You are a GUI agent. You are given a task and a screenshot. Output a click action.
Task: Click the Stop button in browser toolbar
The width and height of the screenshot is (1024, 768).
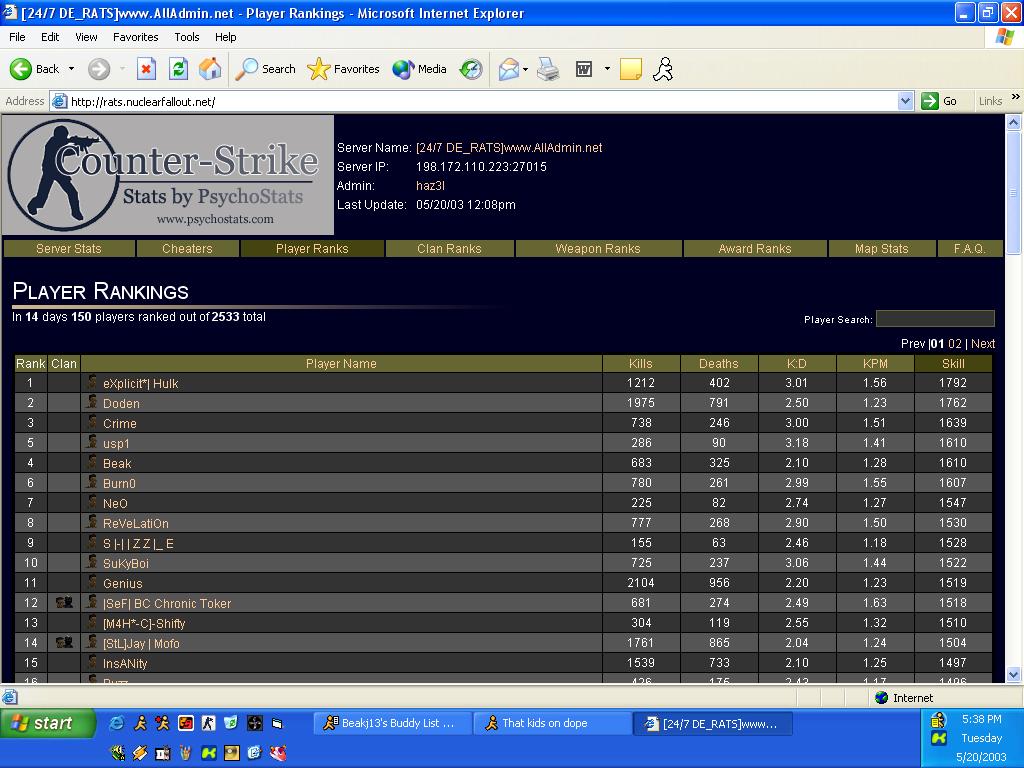146,69
